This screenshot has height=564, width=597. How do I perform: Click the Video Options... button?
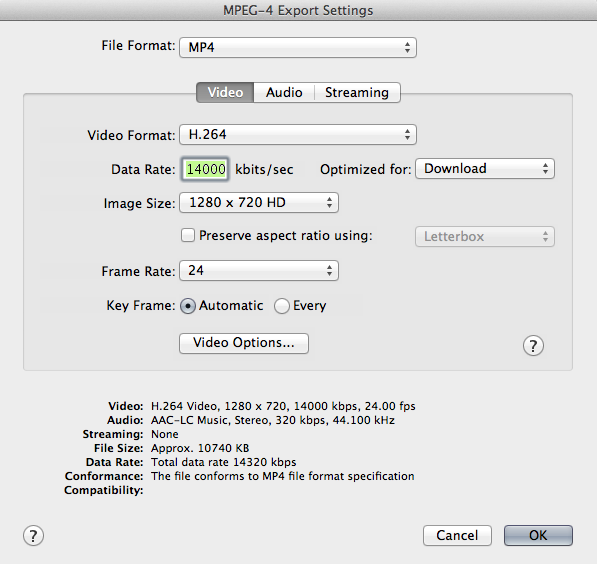point(244,343)
